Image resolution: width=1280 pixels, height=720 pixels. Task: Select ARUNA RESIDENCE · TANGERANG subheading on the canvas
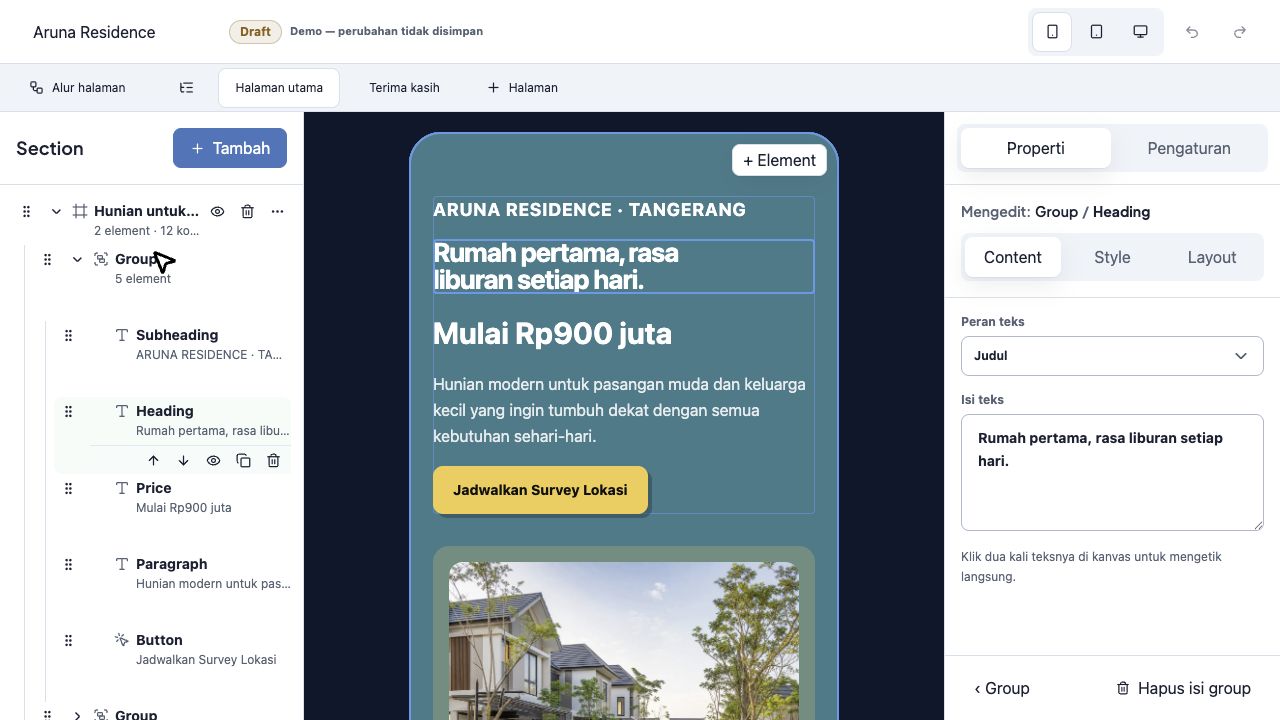[x=589, y=210]
